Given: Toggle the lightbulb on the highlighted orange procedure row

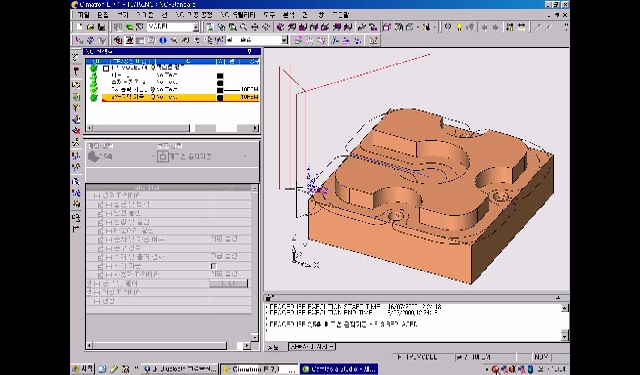Looking at the screenshot, I should [x=153, y=98].
